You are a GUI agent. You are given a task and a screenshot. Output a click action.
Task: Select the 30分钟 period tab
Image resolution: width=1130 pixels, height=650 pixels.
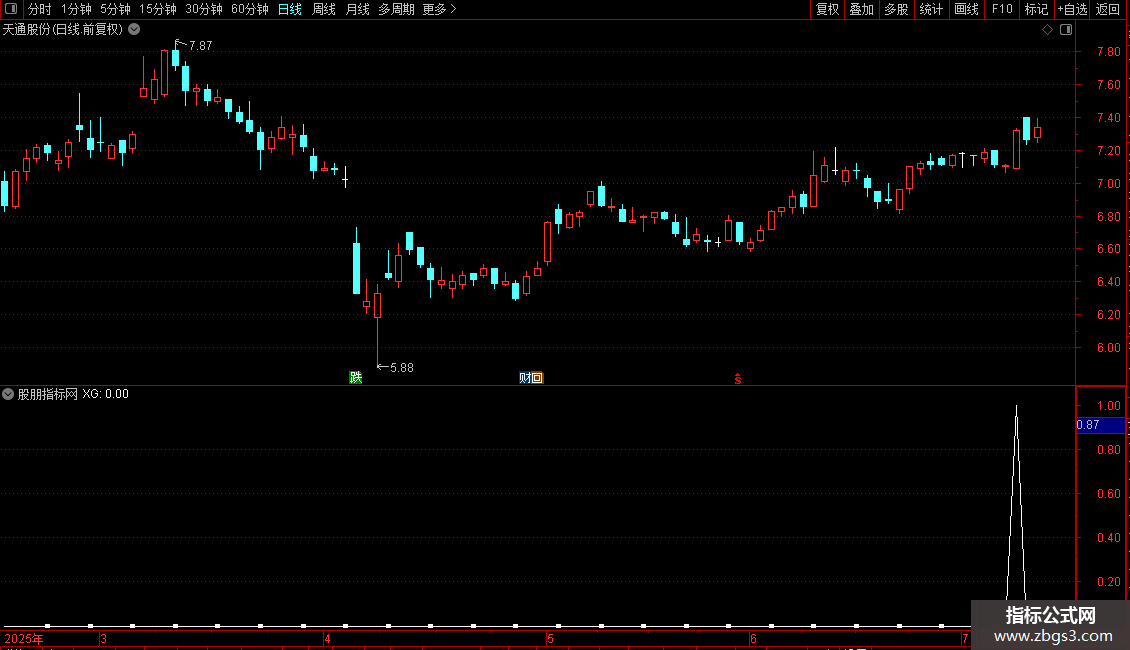point(204,9)
